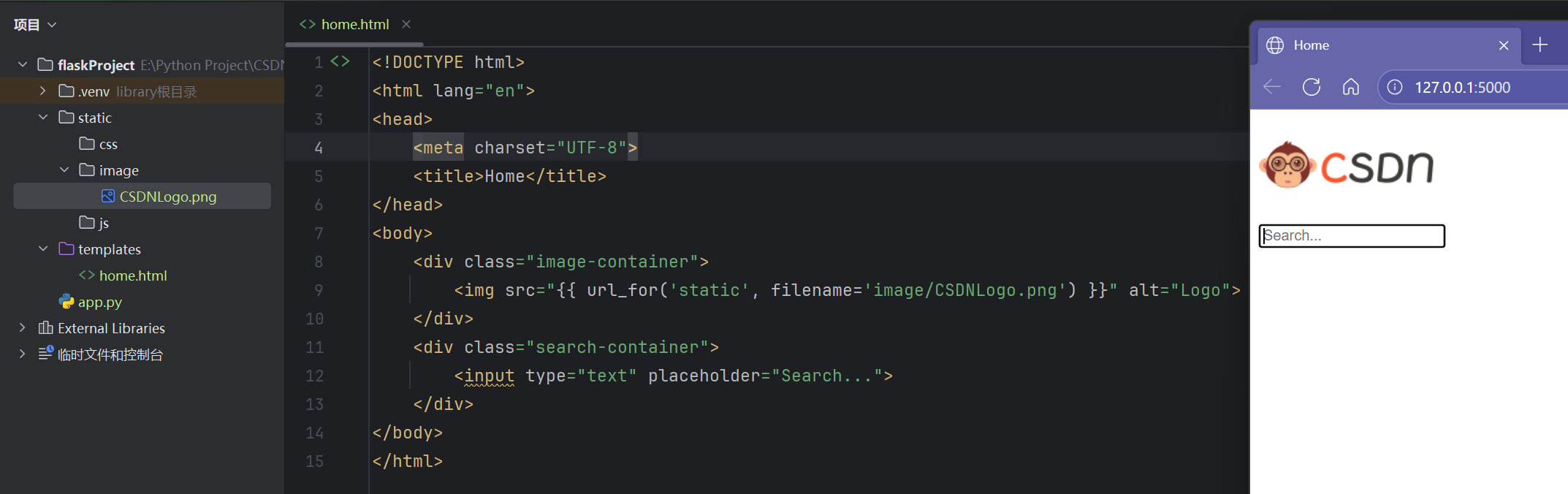Collapse the static folder chevron

[x=43, y=118]
